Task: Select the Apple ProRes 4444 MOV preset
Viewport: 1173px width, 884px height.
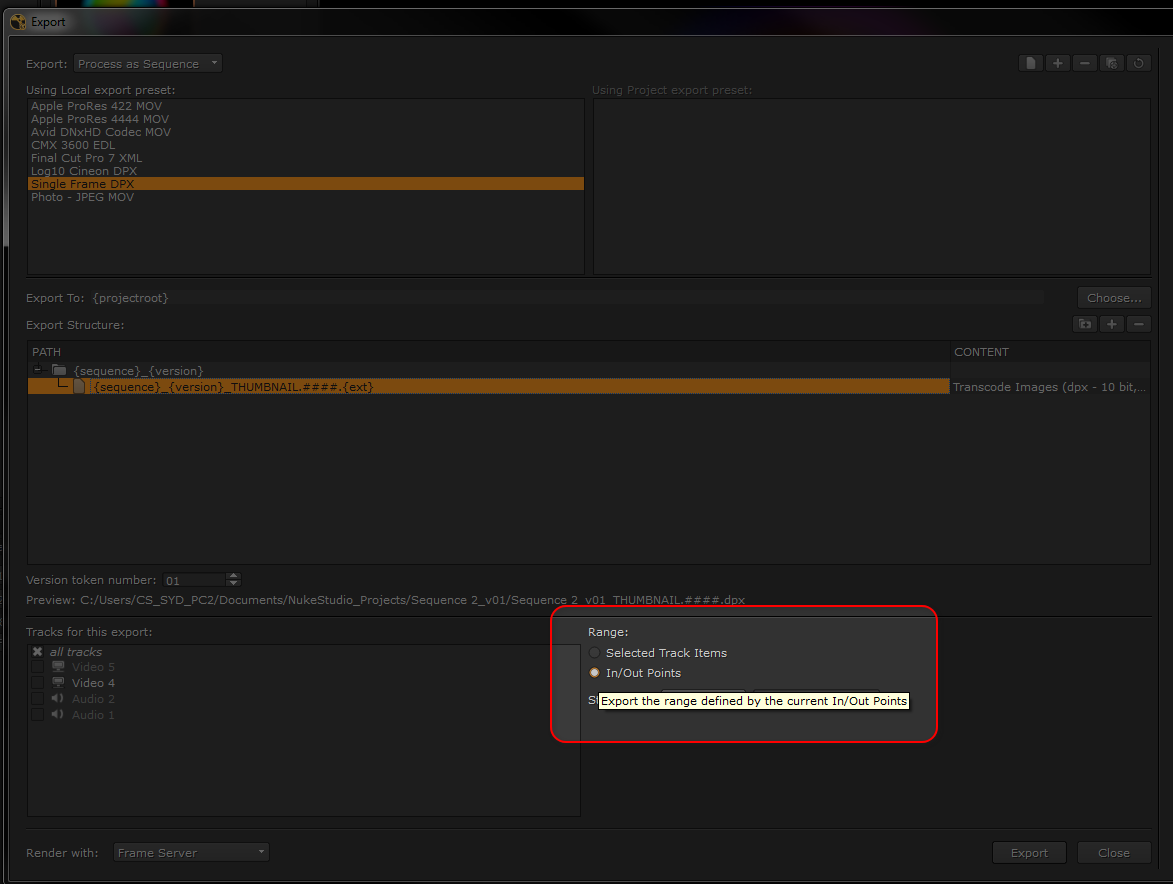Action: [x=100, y=119]
